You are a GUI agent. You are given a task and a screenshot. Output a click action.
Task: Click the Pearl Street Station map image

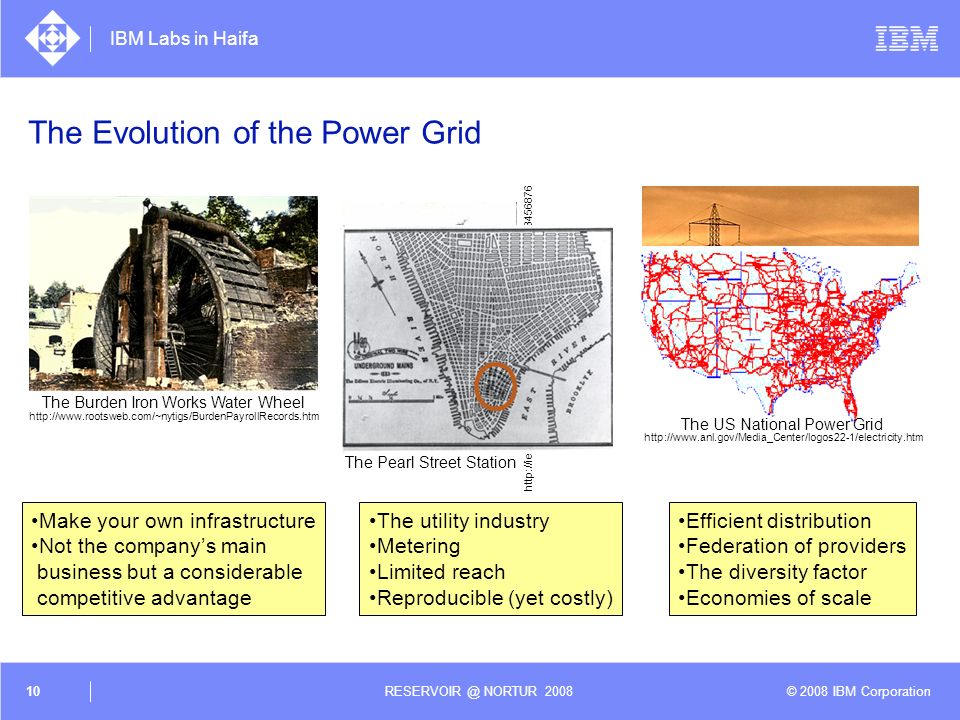478,337
